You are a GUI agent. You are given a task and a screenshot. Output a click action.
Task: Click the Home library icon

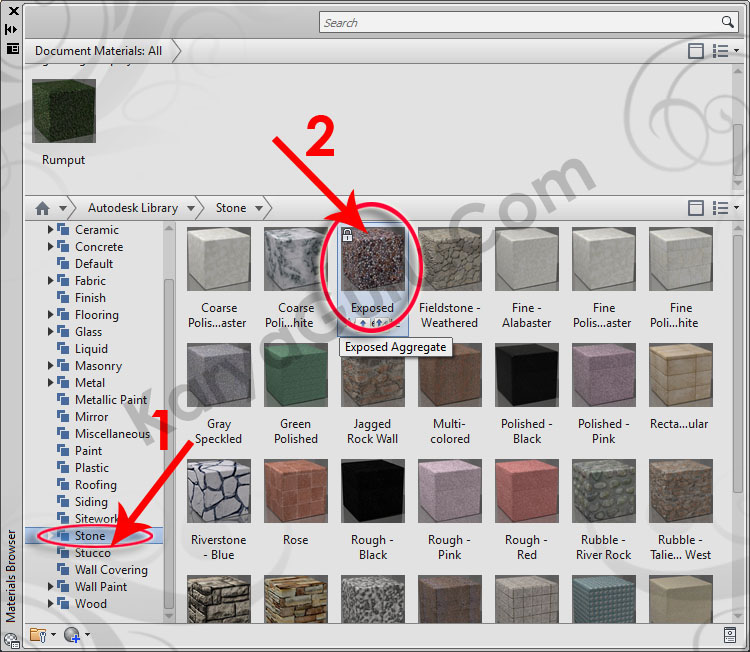[42, 208]
